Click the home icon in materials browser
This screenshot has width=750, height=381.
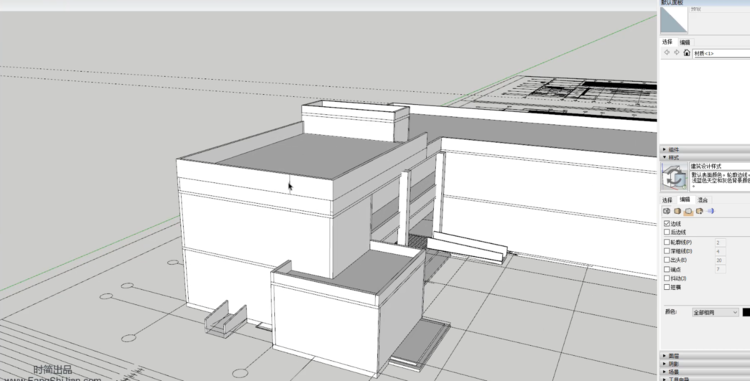tap(687, 53)
